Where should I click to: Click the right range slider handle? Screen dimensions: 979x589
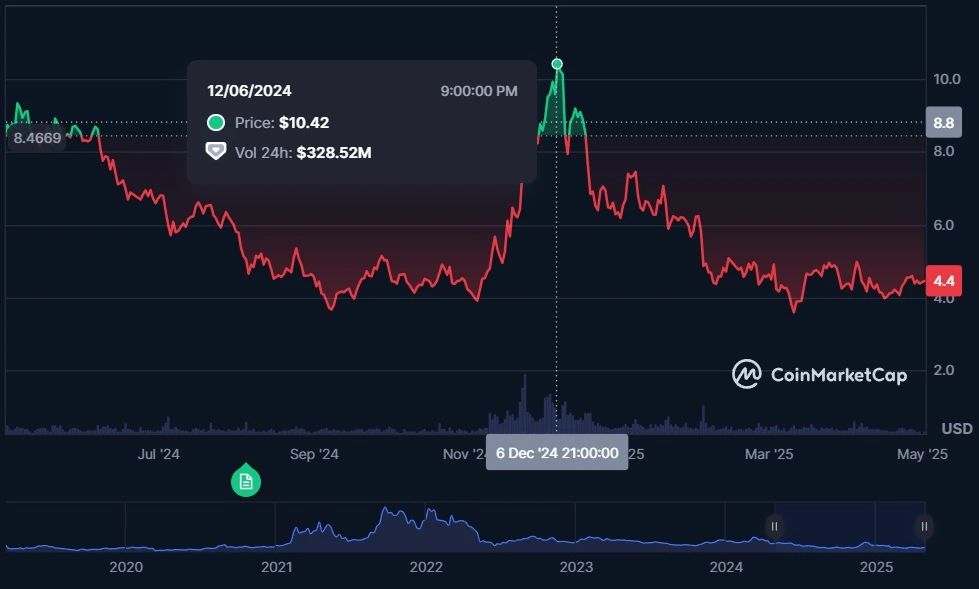pos(924,527)
